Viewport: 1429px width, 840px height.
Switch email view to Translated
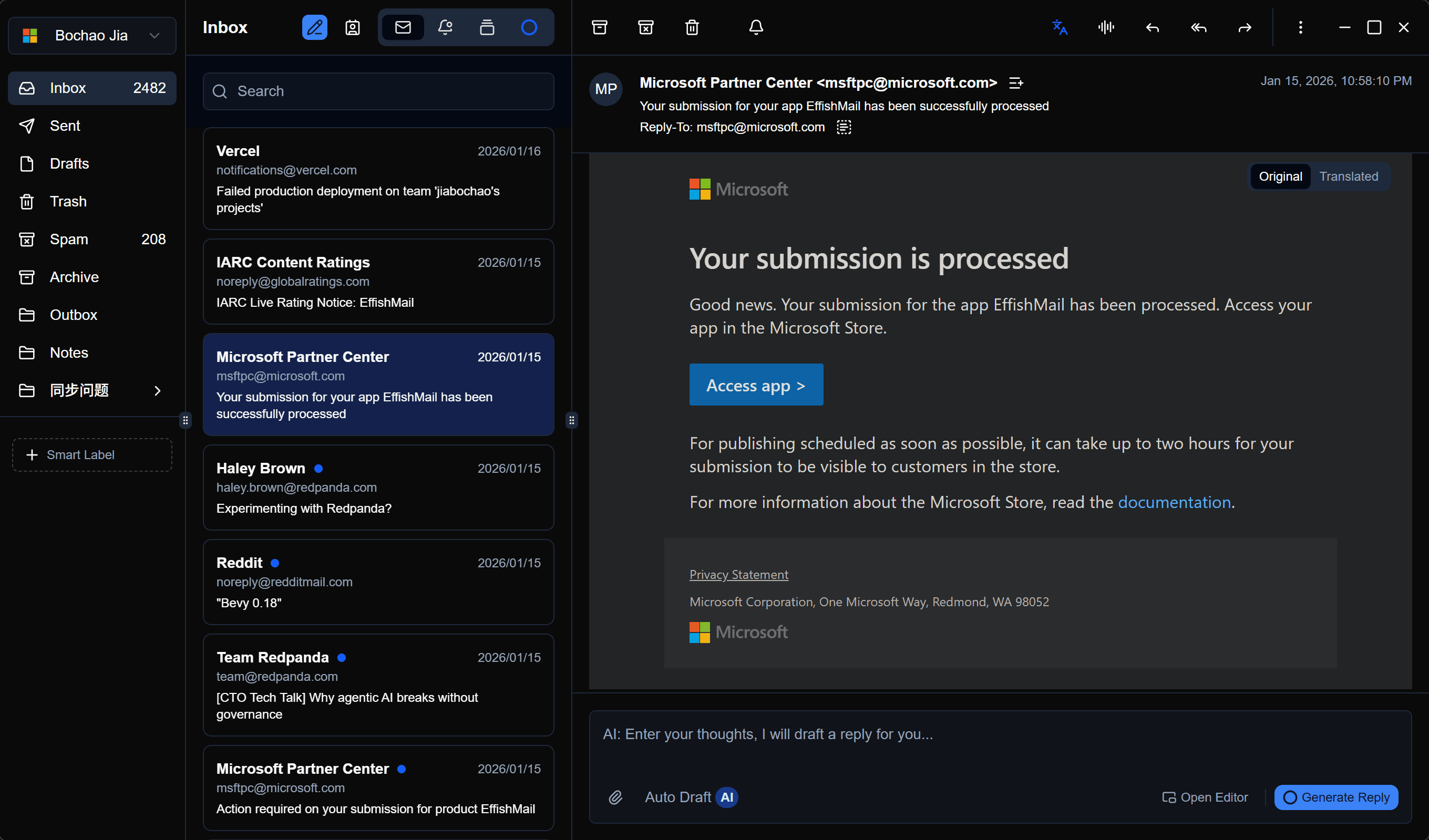(x=1349, y=177)
